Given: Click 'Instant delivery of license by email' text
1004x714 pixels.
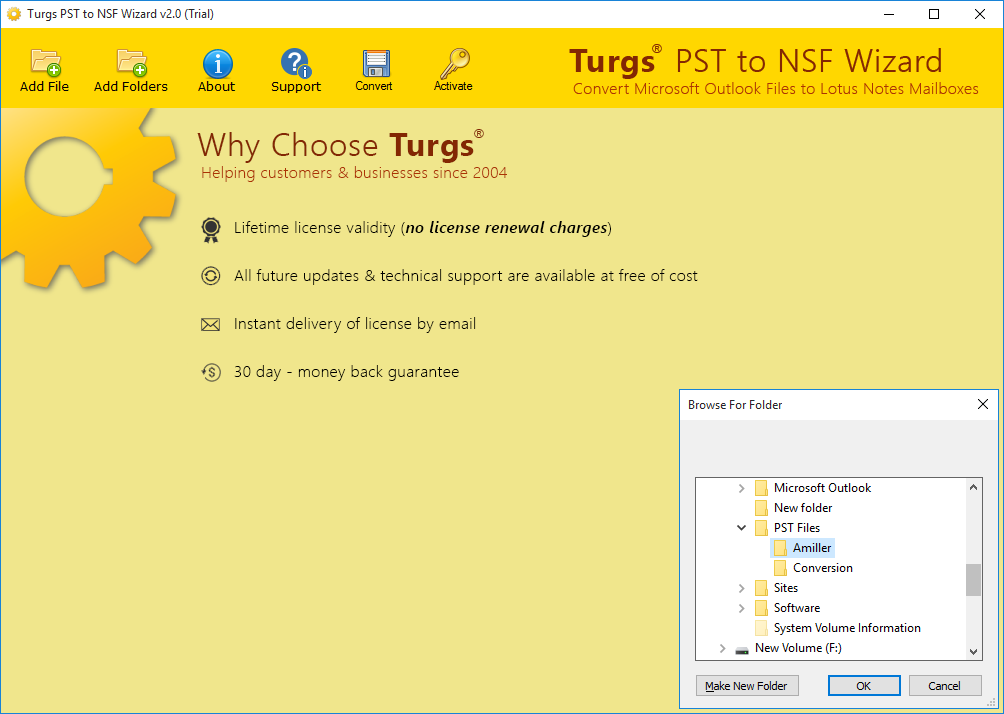Looking at the screenshot, I should [355, 324].
